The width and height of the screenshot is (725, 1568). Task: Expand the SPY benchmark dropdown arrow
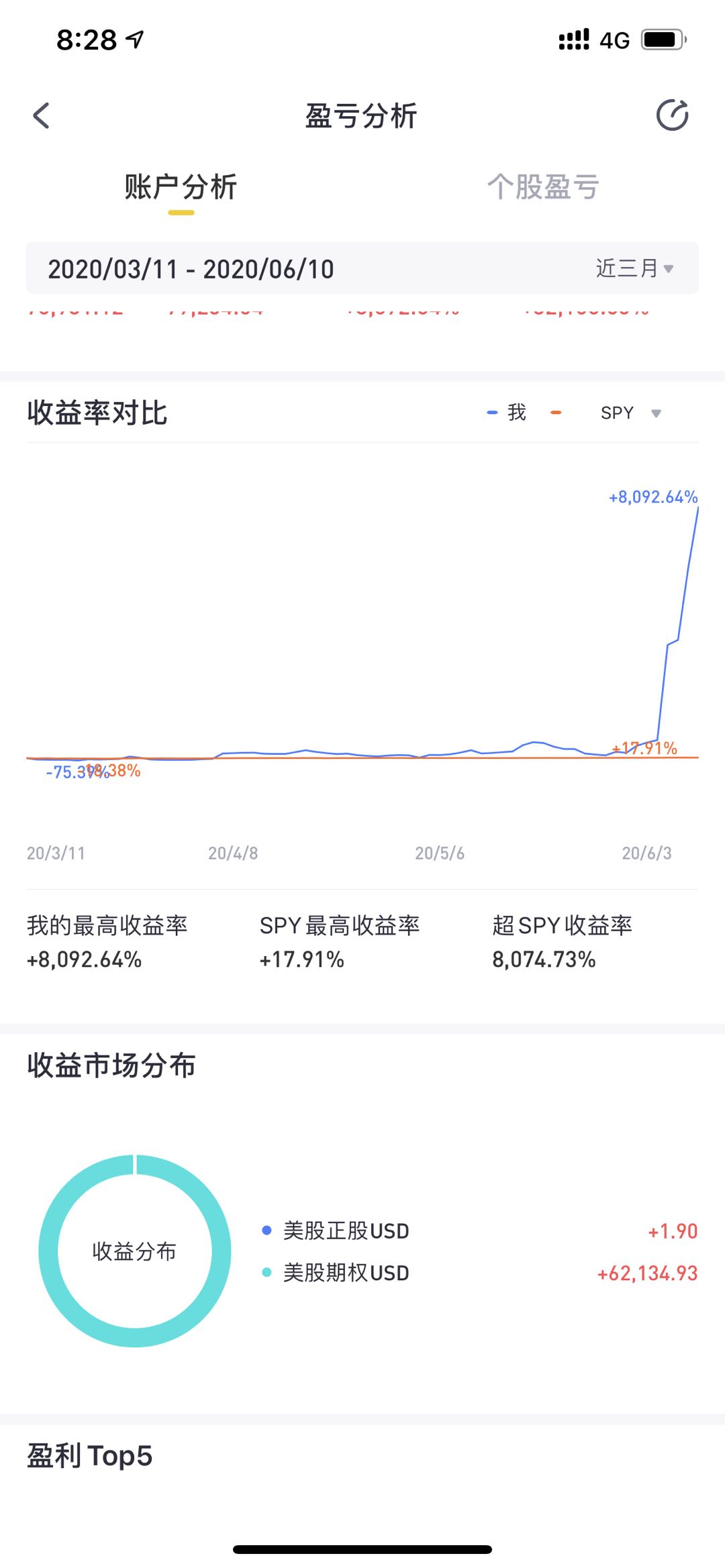click(x=657, y=413)
